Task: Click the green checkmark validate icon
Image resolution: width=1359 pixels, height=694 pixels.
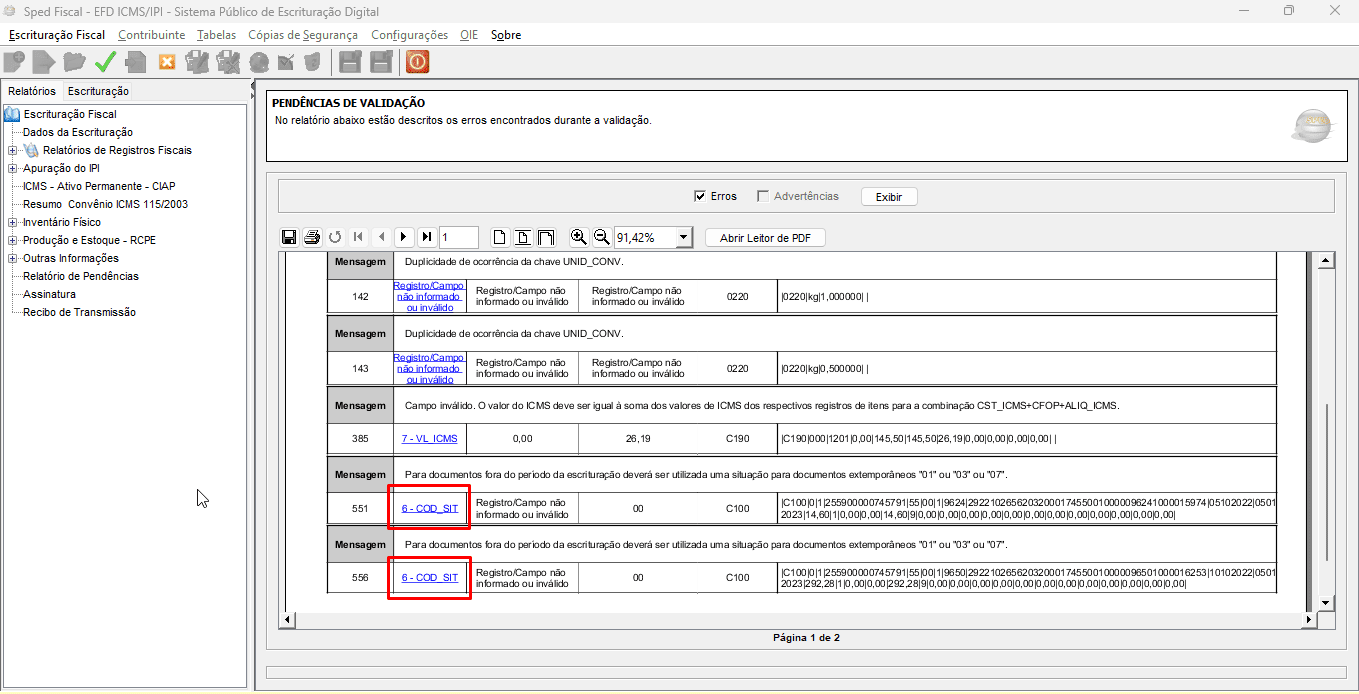Action: point(105,62)
